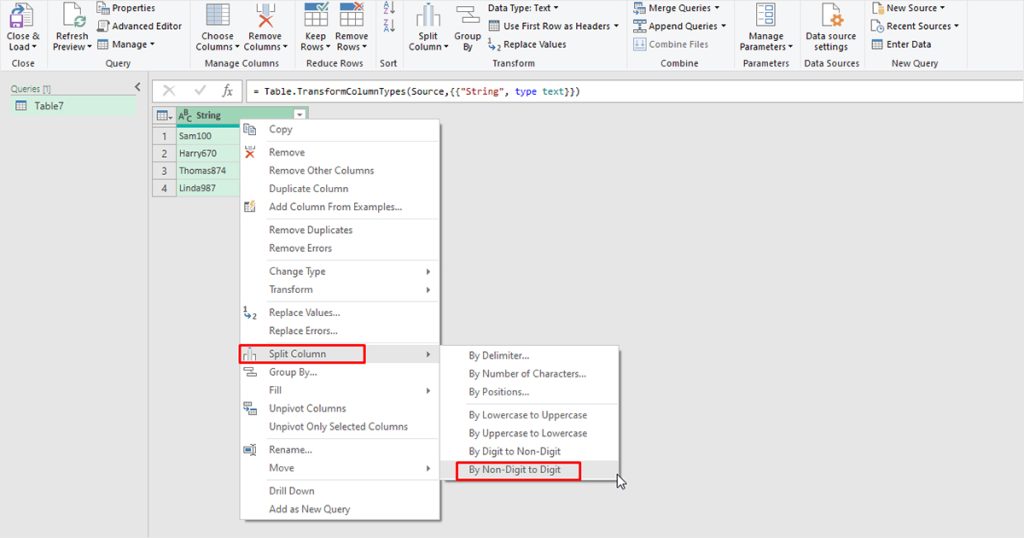Click the ribbon Group By icon
1024x538 pixels.
click(468, 16)
